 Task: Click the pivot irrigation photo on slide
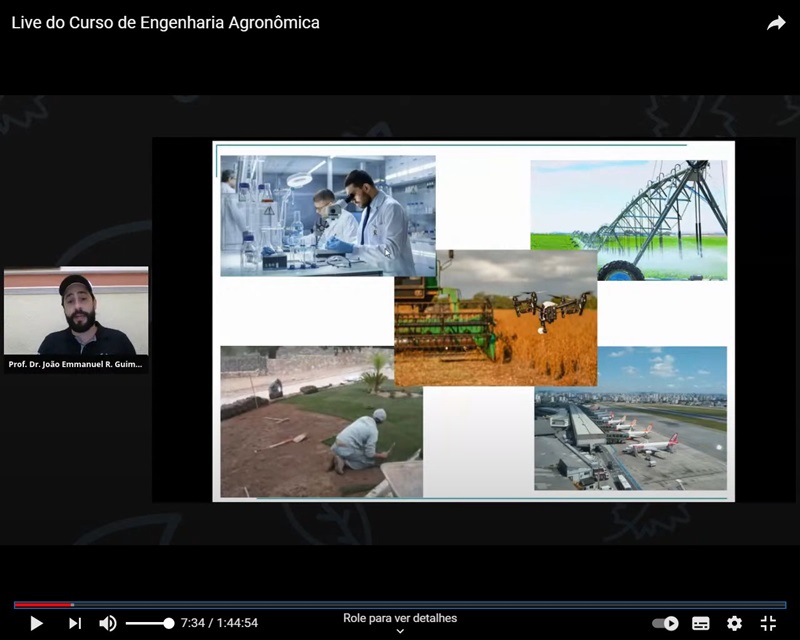(x=629, y=220)
